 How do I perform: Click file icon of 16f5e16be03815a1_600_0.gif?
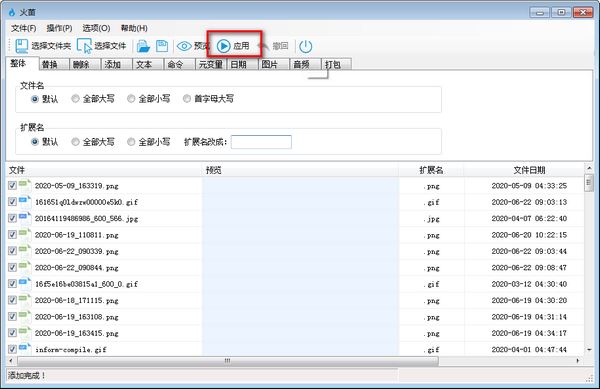25,283
